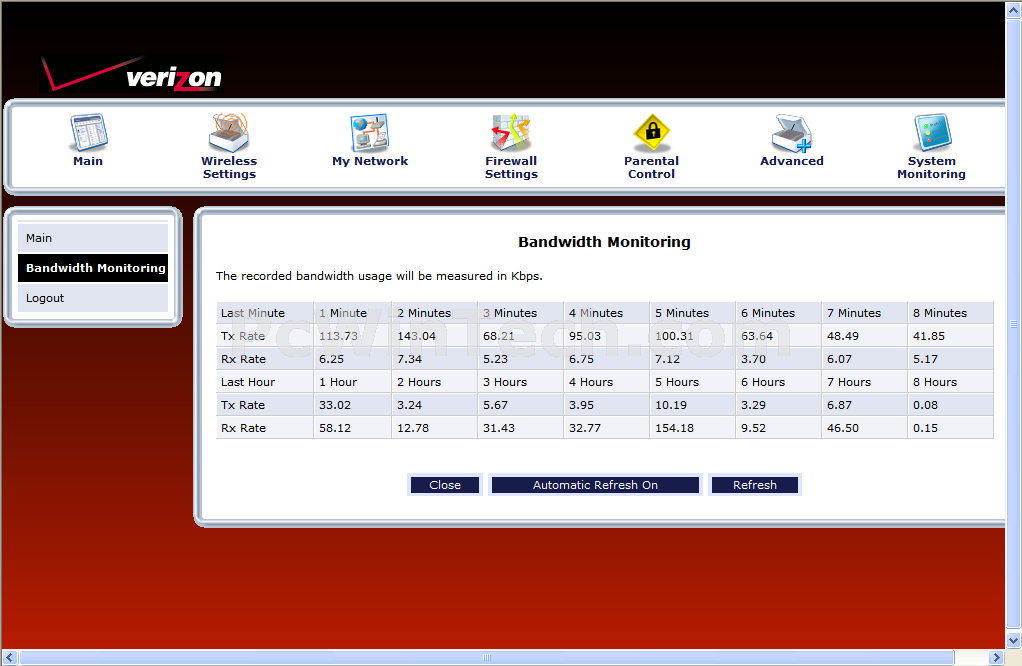Open the My Network icon

[x=369, y=133]
